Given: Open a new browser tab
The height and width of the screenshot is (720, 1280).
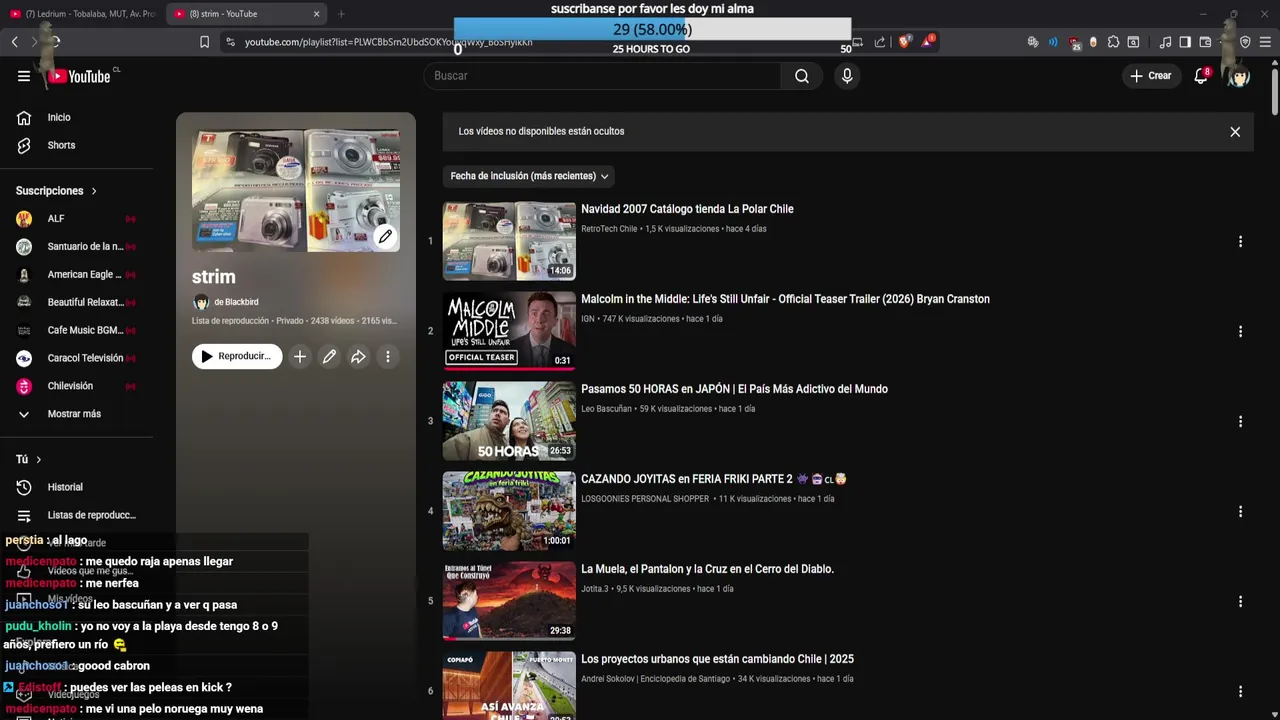Looking at the screenshot, I should (x=341, y=14).
